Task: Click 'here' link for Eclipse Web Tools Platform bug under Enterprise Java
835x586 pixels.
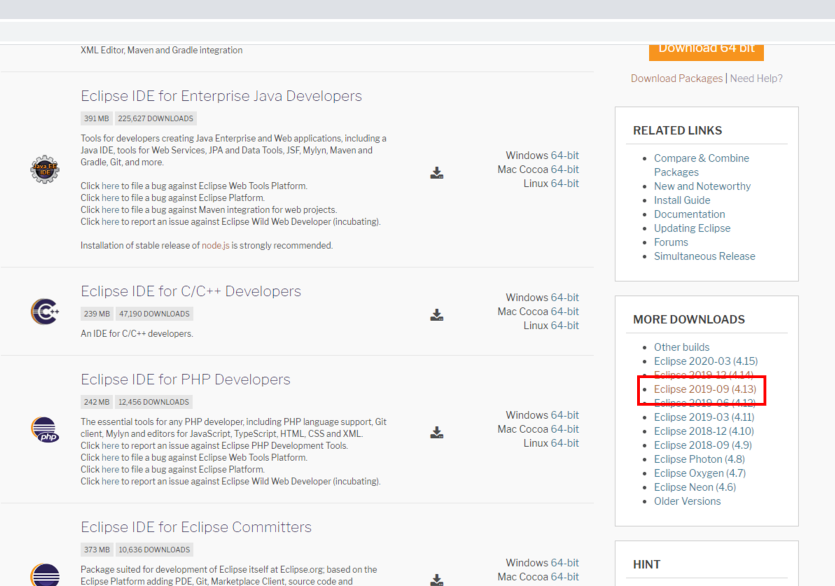Action: coord(110,186)
